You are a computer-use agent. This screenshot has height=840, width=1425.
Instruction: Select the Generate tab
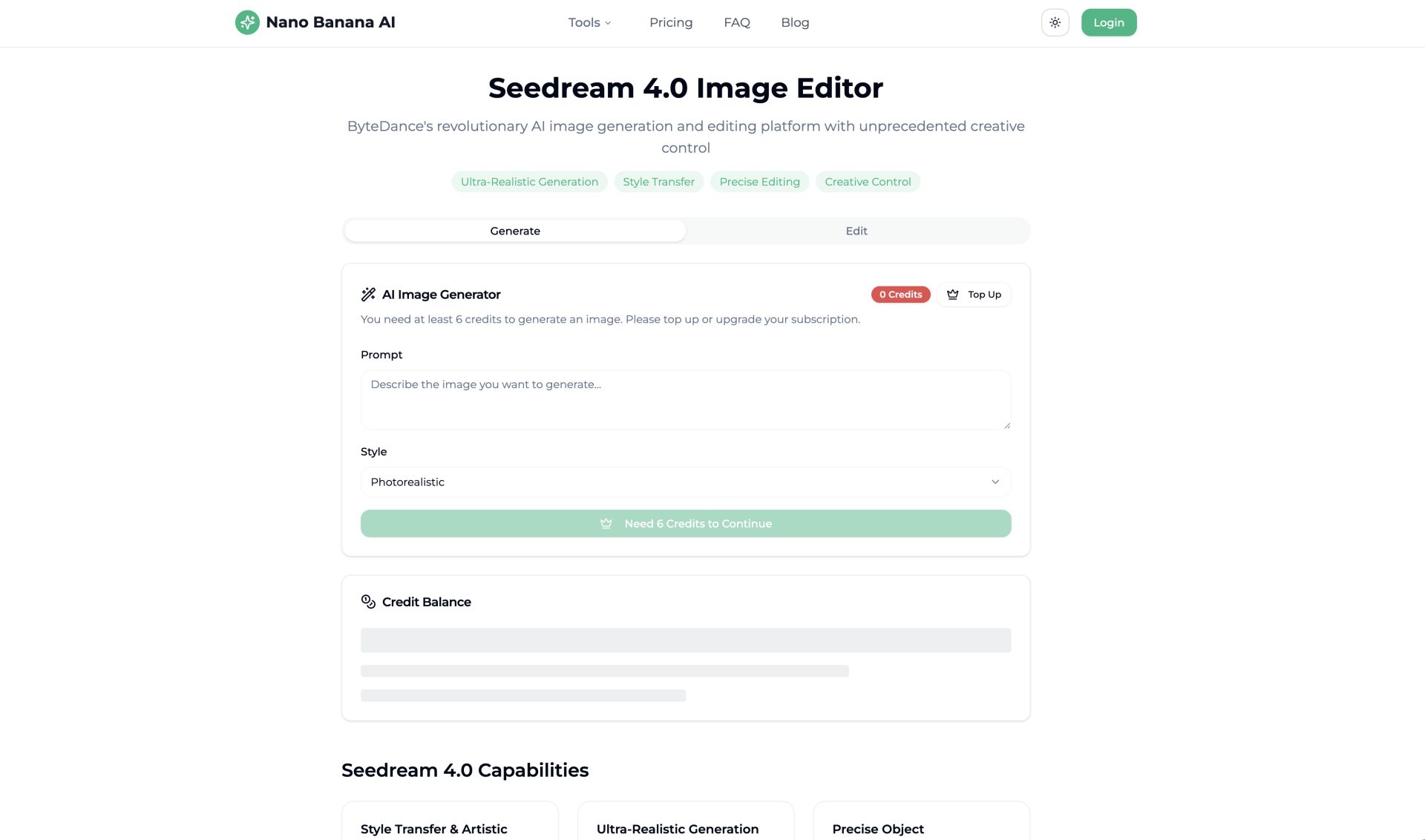click(x=515, y=231)
